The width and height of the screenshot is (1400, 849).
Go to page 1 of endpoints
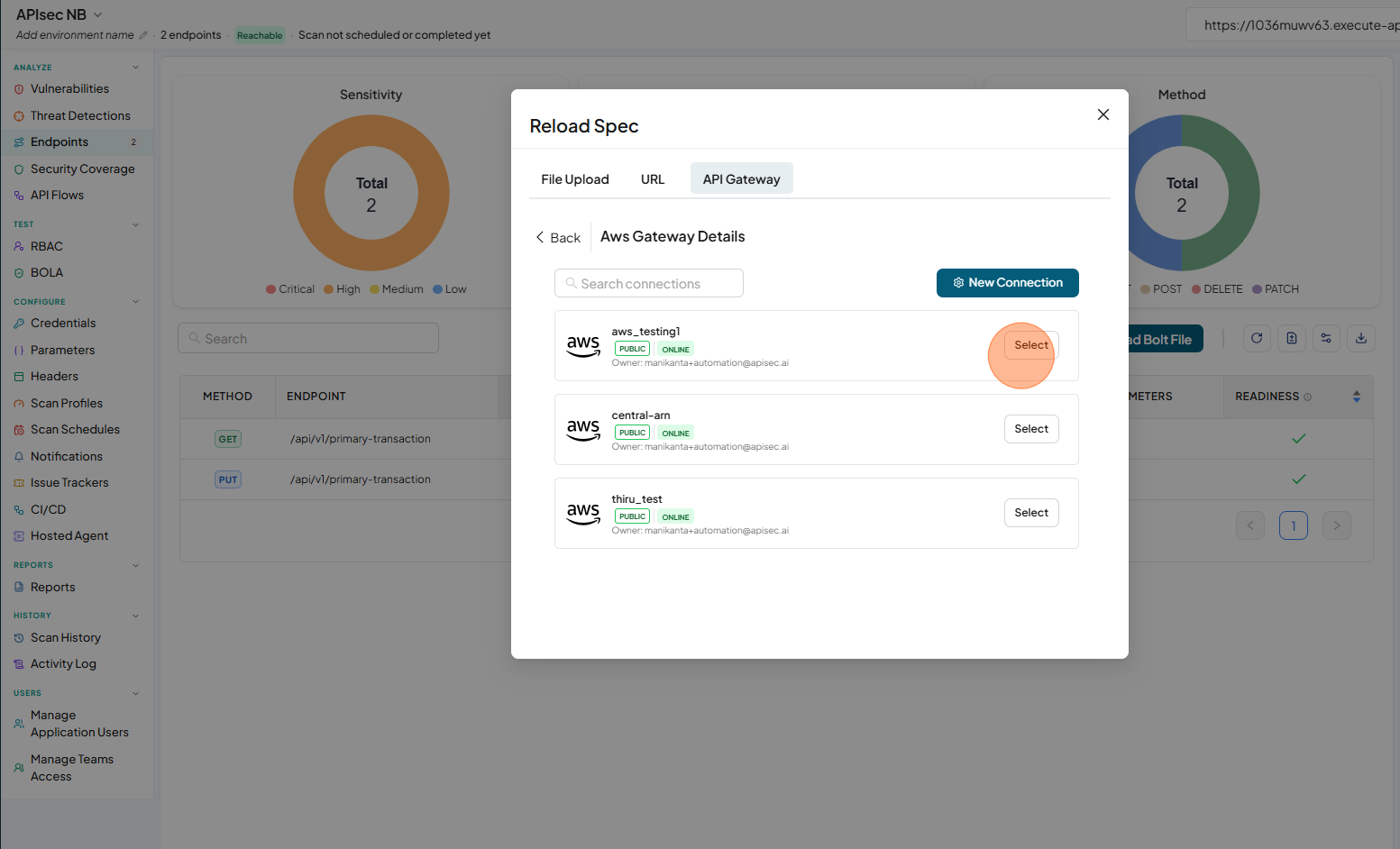tap(1294, 525)
